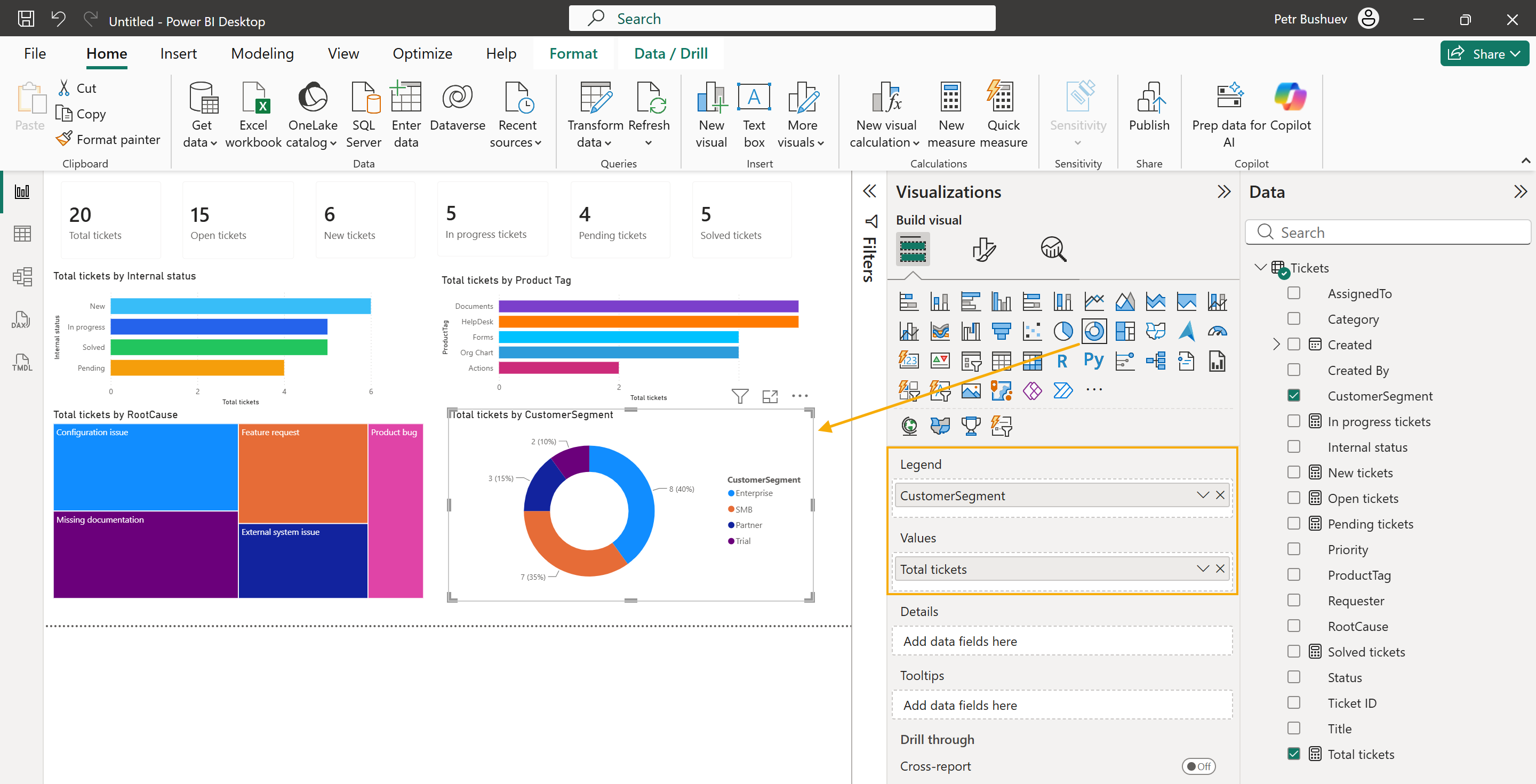The height and width of the screenshot is (784, 1536).
Task: Open the Transform data dropdown
Action: click(x=595, y=115)
